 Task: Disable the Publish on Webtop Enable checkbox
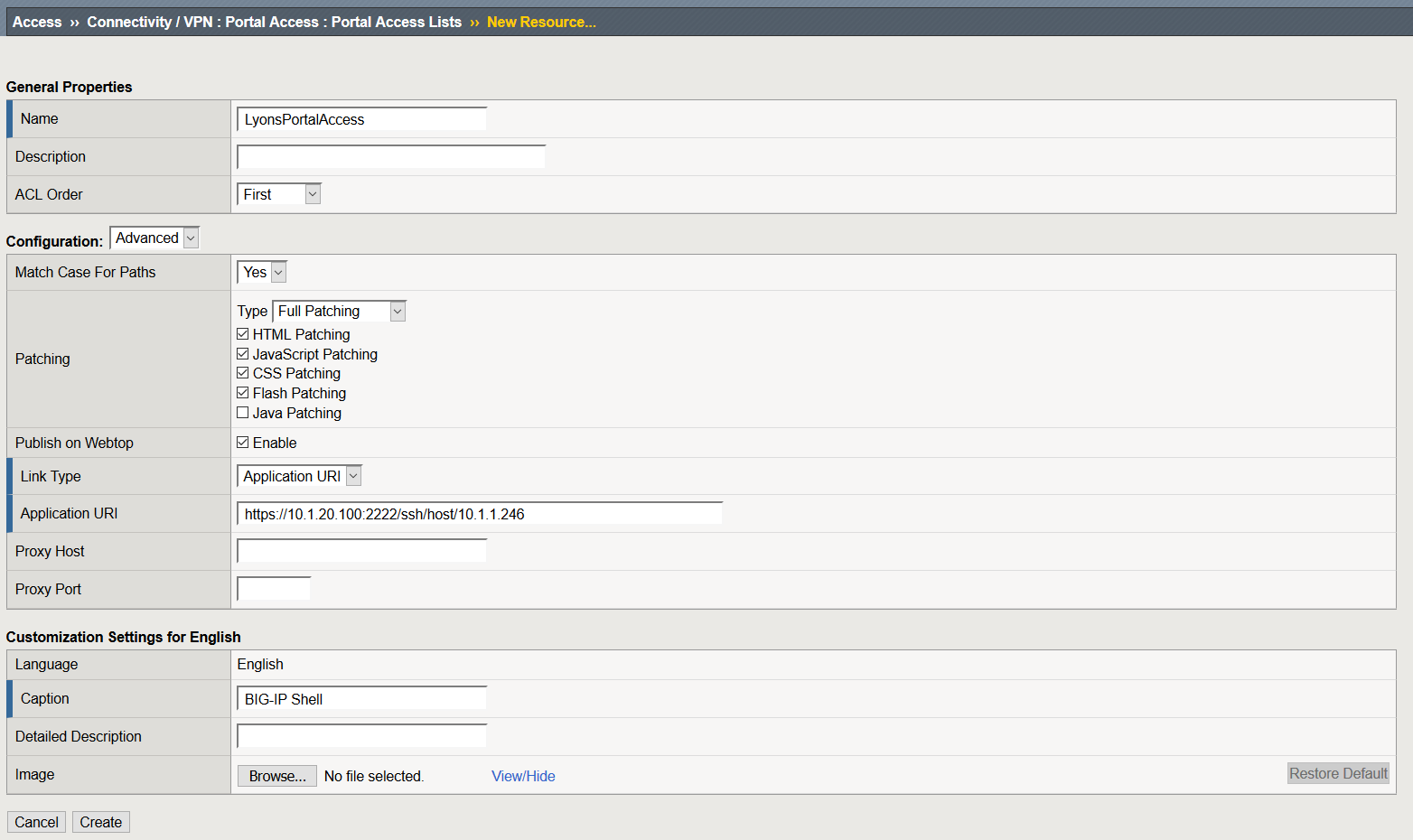point(242,443)
